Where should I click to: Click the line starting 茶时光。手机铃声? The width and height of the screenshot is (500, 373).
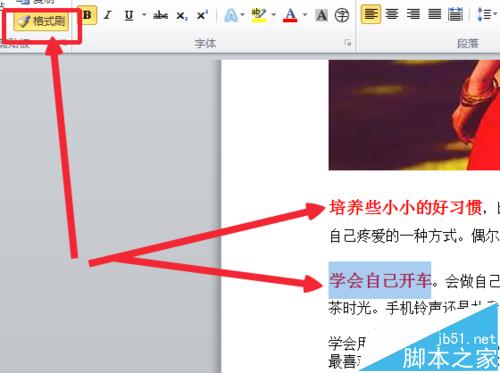pyautogui.click(x=413, y=307)
